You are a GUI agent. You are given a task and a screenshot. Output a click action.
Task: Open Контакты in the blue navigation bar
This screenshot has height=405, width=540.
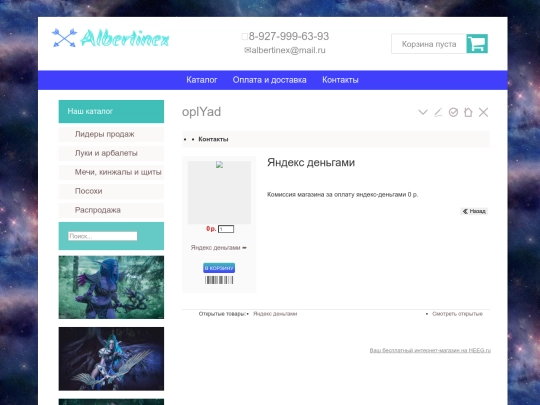pyautogui.click(x=340, y=80)
